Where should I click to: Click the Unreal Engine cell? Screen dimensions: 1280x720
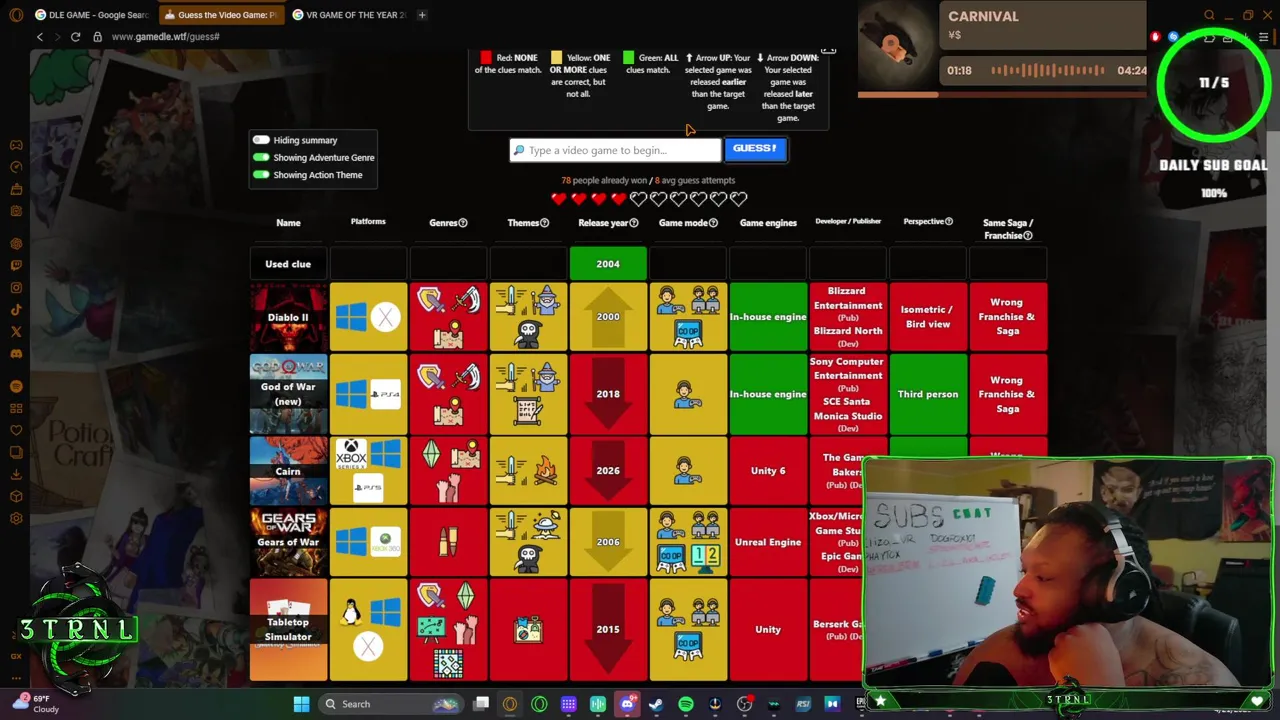pos(768,542)
